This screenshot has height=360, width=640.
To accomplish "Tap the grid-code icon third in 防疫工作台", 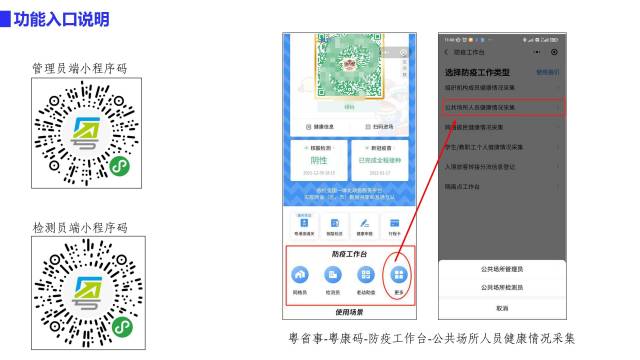I will pos(366,275).
